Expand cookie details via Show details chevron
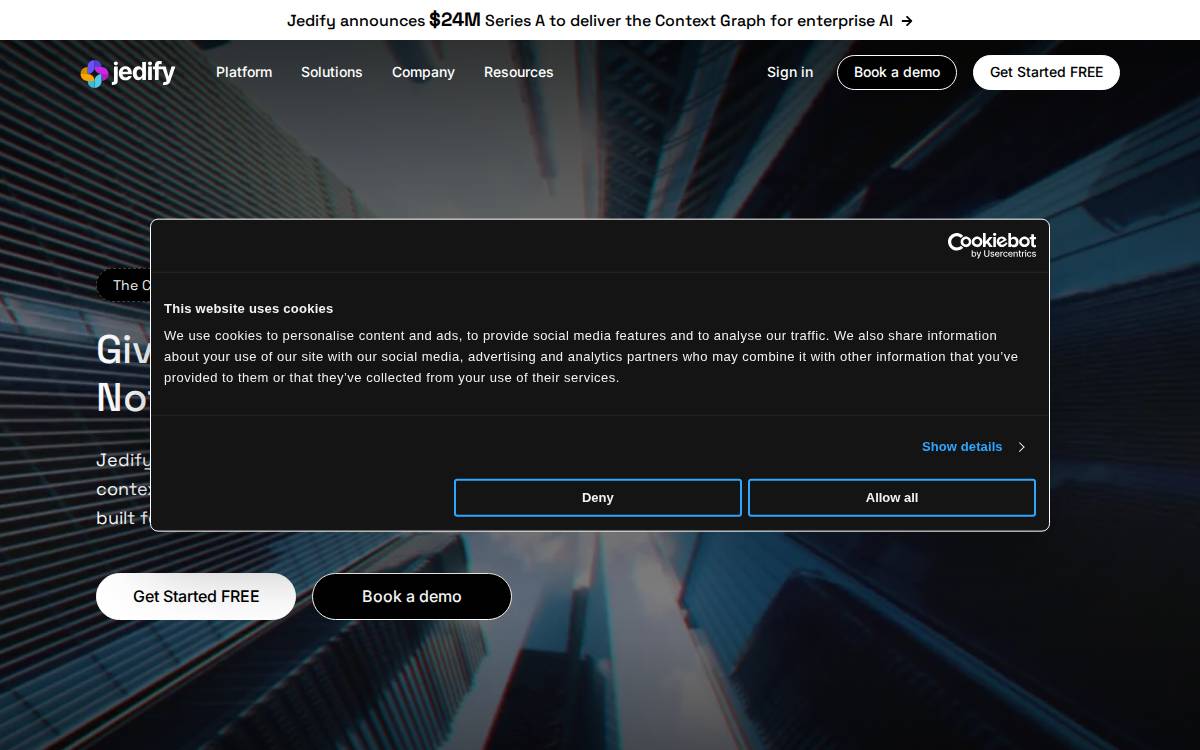The height and width of the screenshot is (750, 1200). pyautogui.click(x=1021, y=447)
